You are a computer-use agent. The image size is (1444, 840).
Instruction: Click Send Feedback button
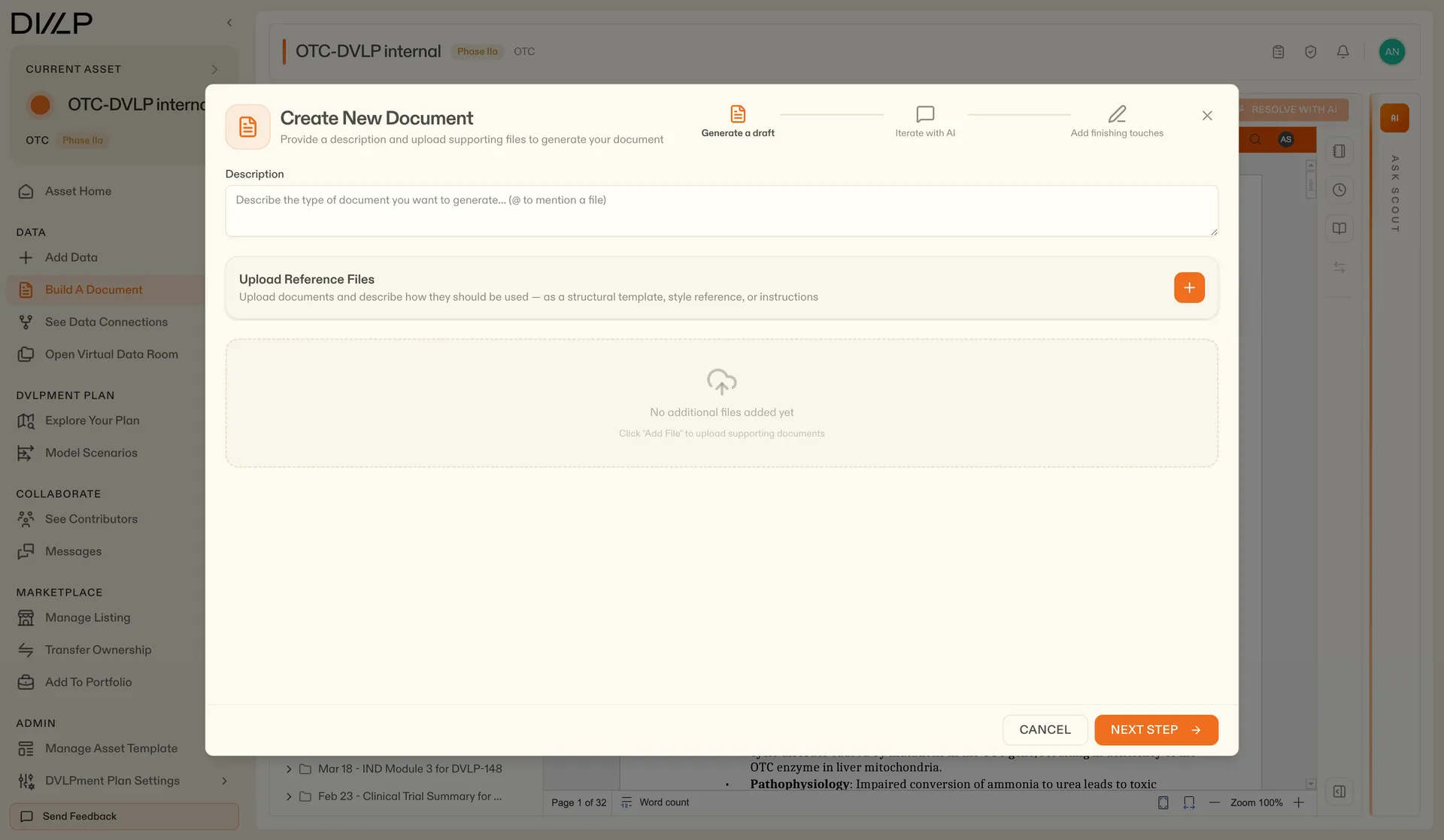pyautogui.click(x=124, y=816)
